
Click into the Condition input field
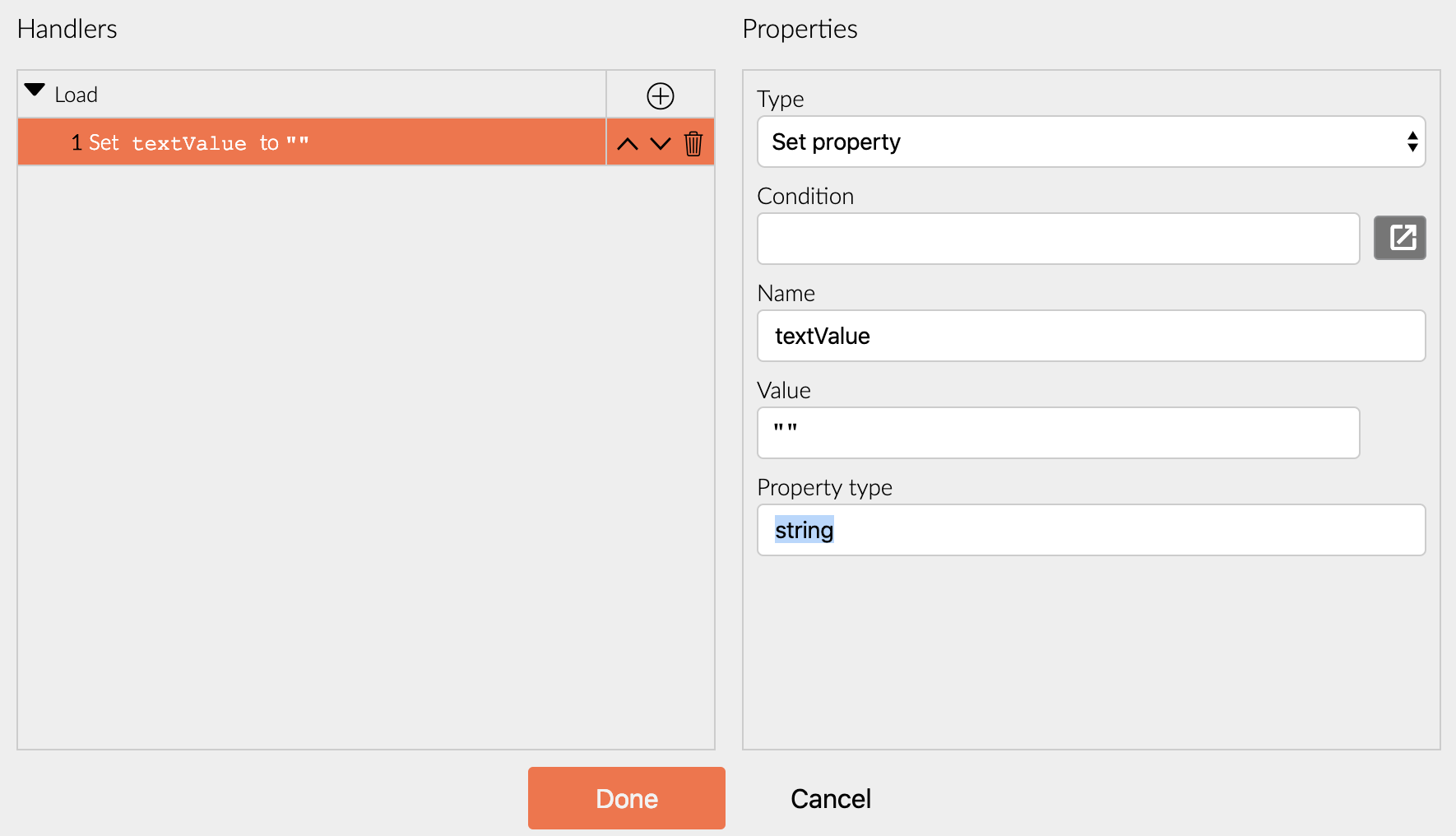coord(1058,239)
